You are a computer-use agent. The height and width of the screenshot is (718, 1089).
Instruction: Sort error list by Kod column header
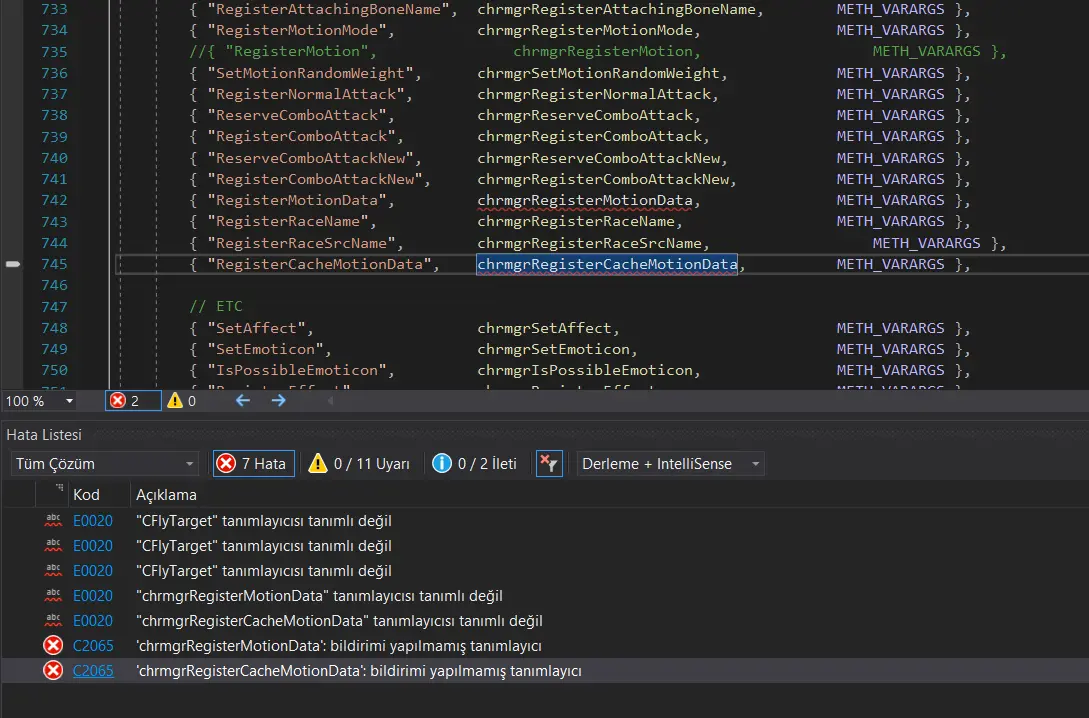pos(87,495)
